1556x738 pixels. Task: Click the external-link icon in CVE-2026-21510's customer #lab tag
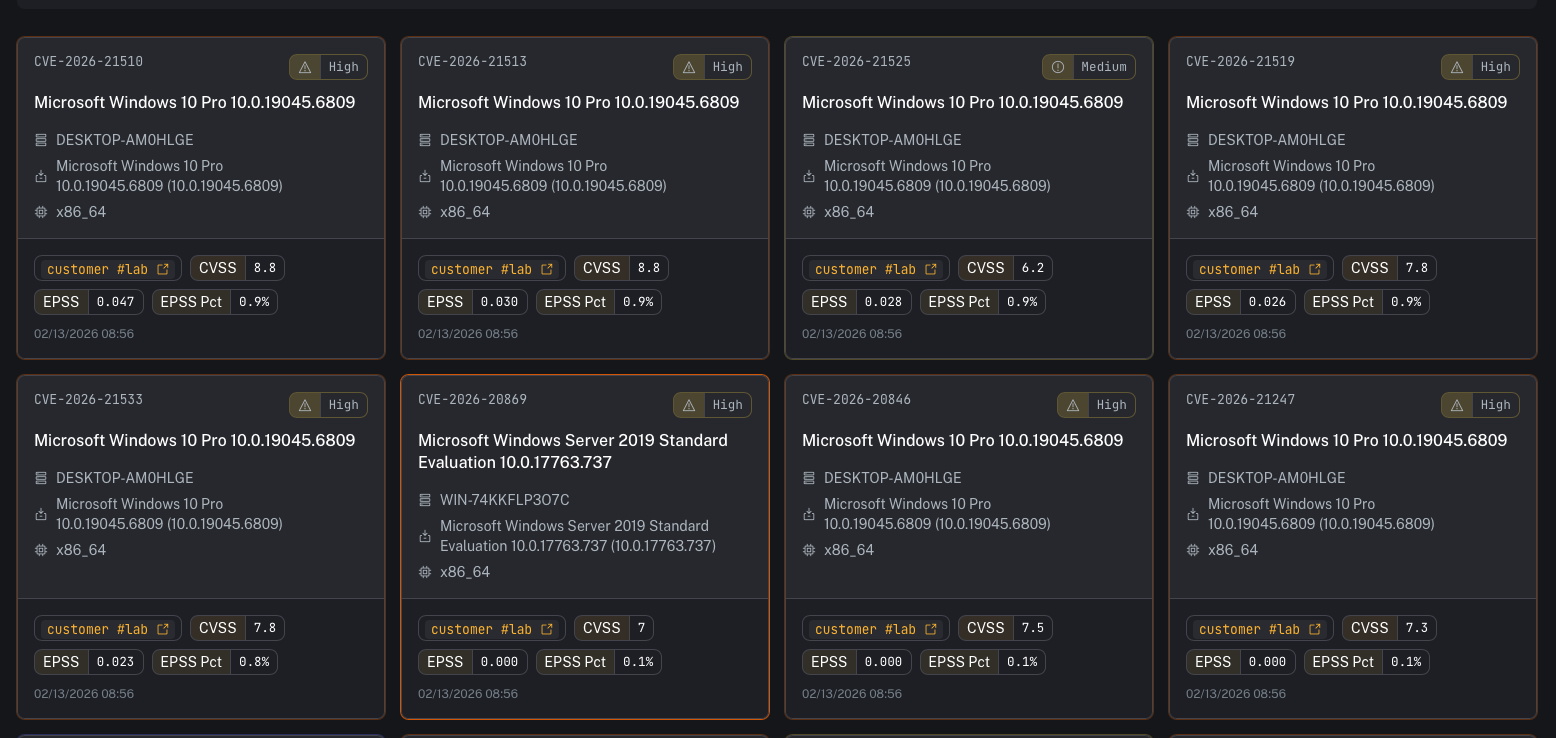coord(163,269)
